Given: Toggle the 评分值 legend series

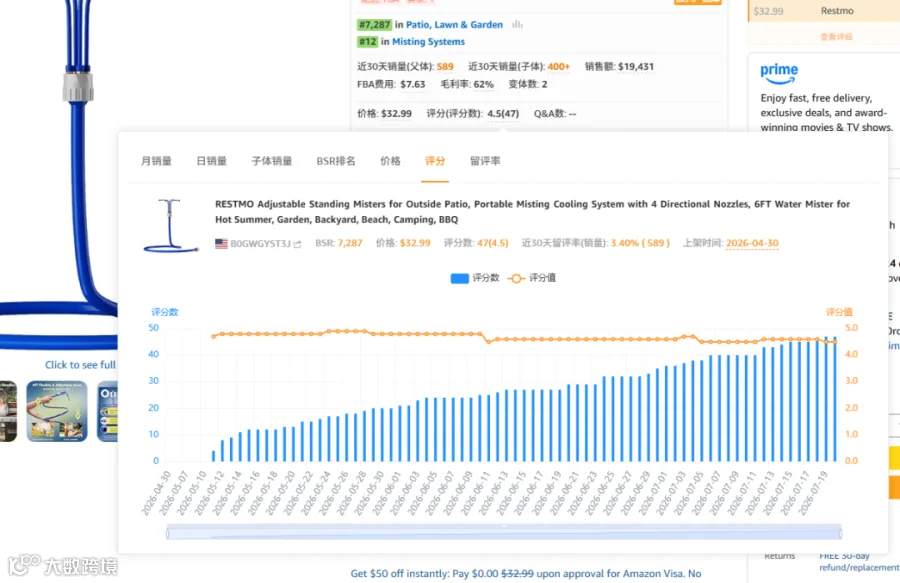Looking at the screenshot, I should 532,278.
